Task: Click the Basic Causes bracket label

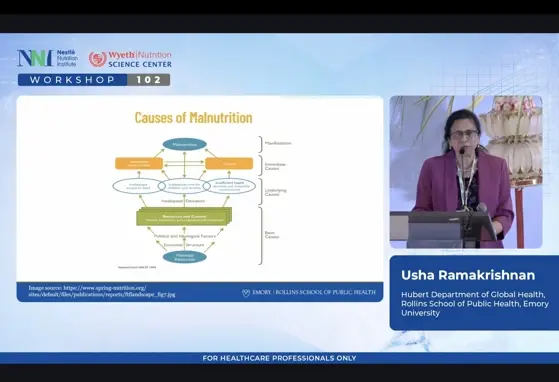Action: tap(272, 234)
